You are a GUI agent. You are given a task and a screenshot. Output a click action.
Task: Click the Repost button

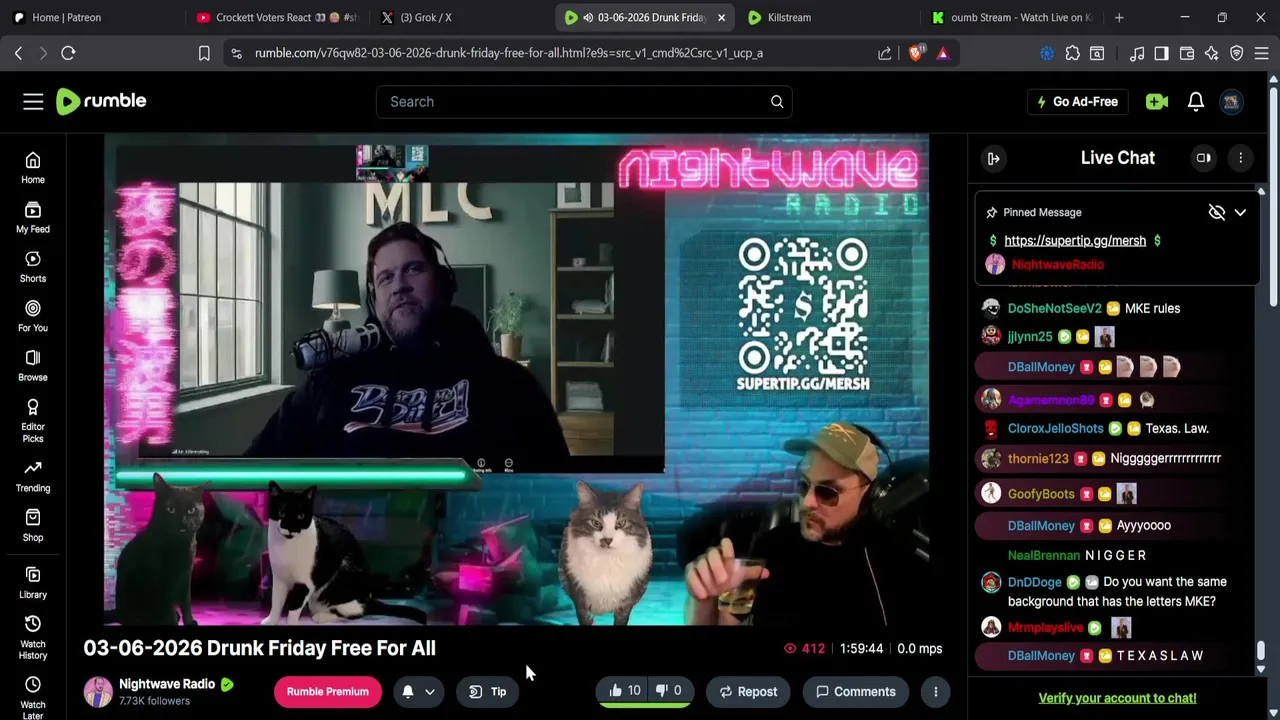click(x=748, y=691)
